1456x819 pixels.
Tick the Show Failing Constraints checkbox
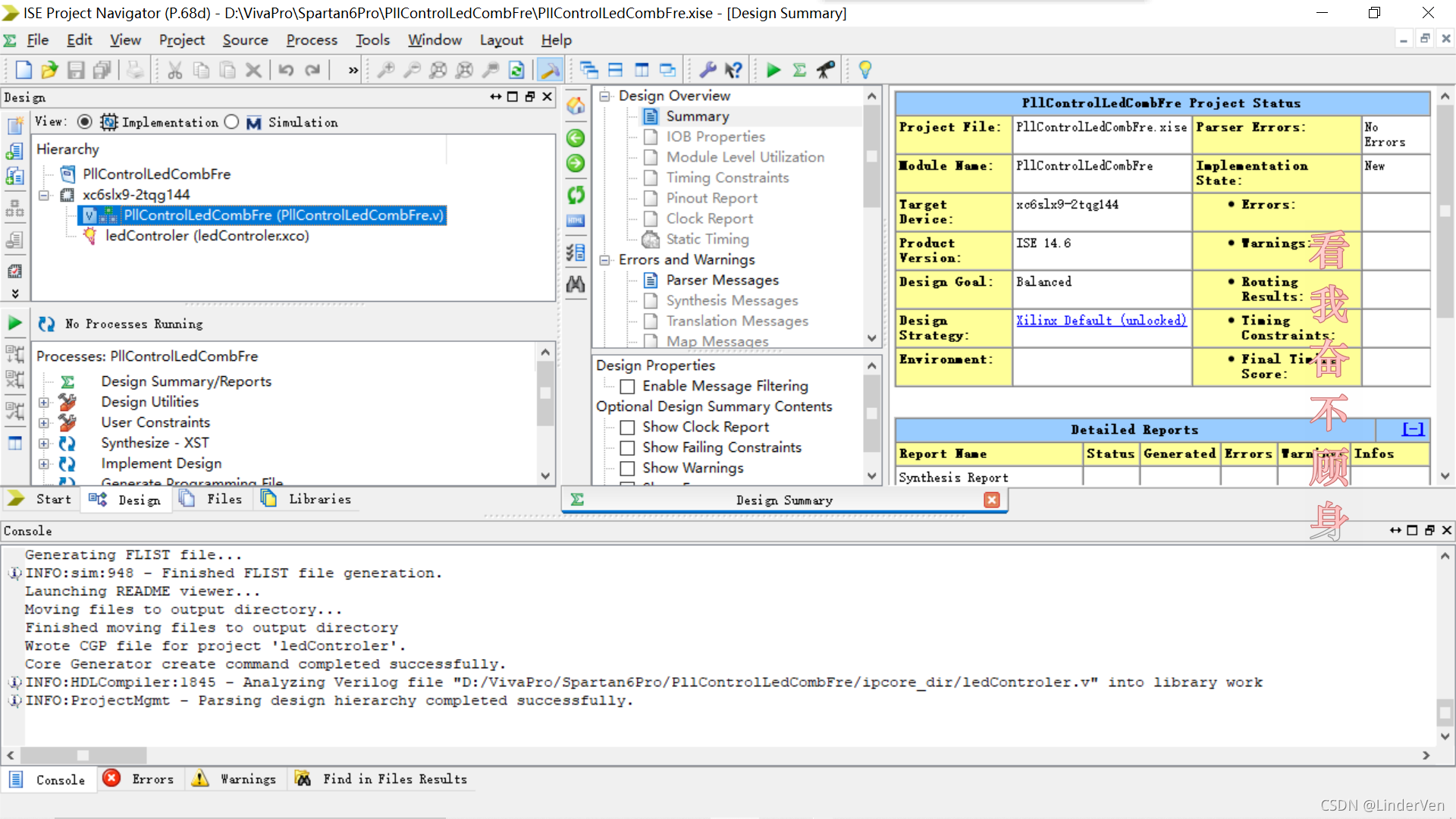point(627,448)
